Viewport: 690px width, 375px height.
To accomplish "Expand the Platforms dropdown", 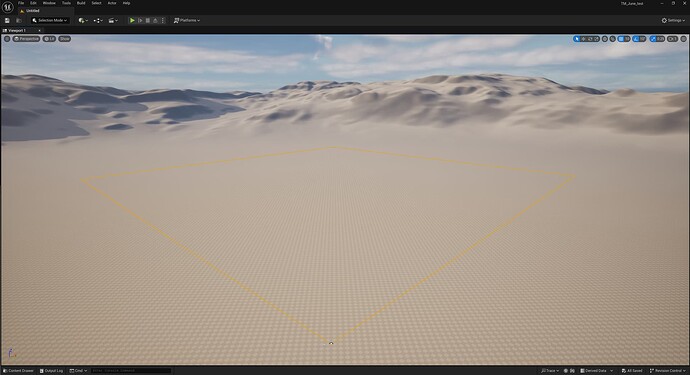I will (187, 20).
